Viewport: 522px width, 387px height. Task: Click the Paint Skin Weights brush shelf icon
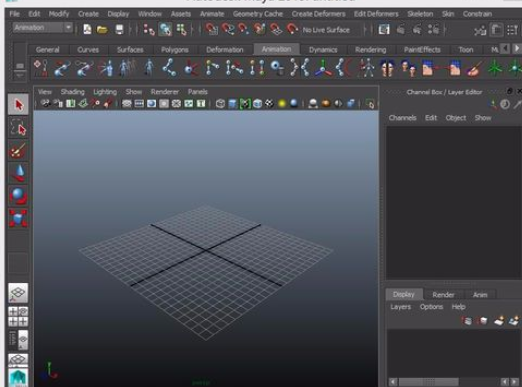click(x=474, y=68)
